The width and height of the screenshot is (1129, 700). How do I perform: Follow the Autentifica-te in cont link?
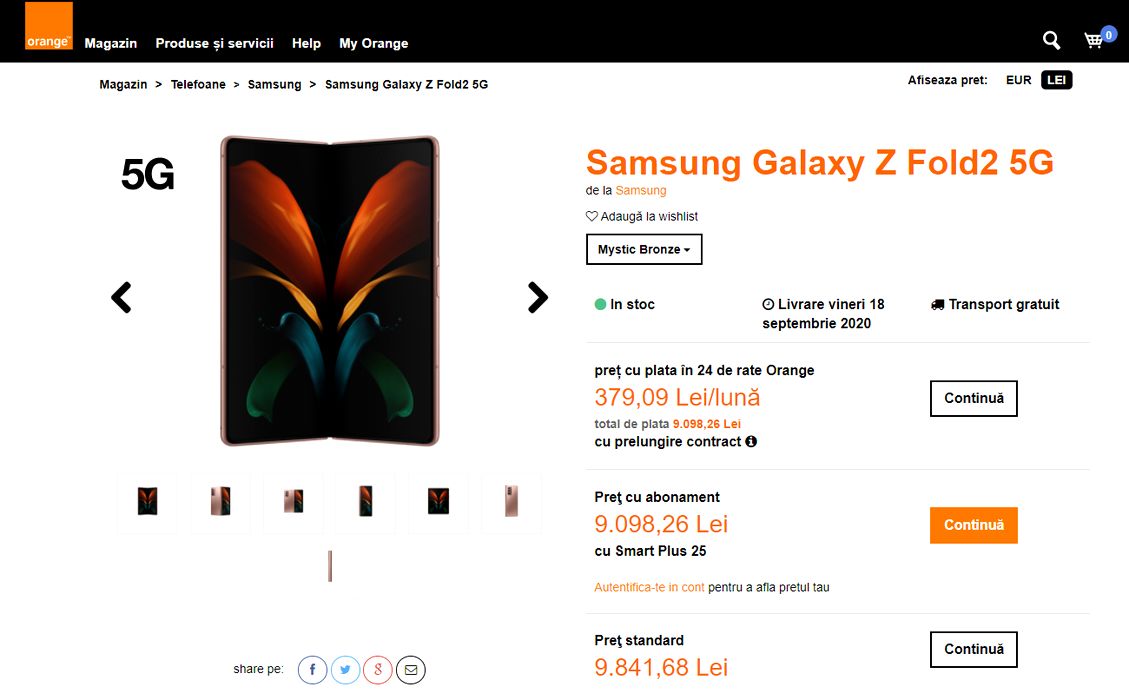pyautogui.click(x=649, y=587)
